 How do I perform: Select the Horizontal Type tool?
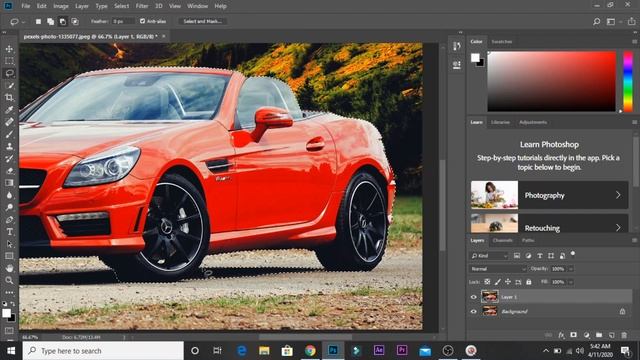[x=9, y=231]
